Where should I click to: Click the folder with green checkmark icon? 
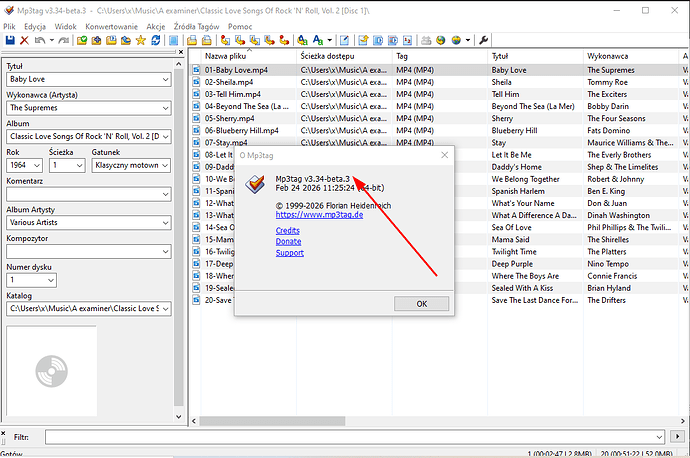click(x=82, y=40)
